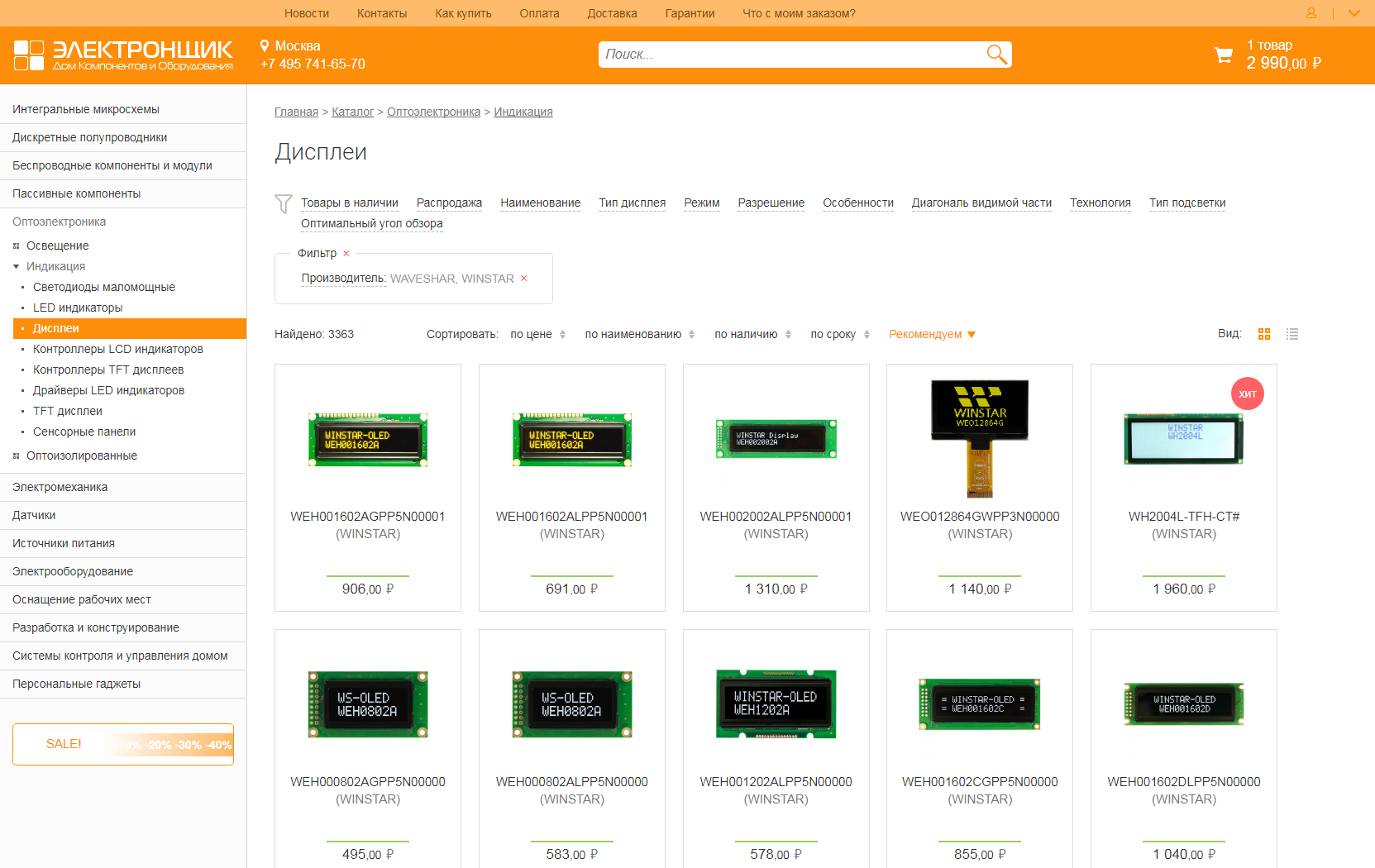Screen dimensions: 1375x868
Task: Click the cart total 2 990,00 ₽
Action: pyautogui.click(x=1284, y=64)
